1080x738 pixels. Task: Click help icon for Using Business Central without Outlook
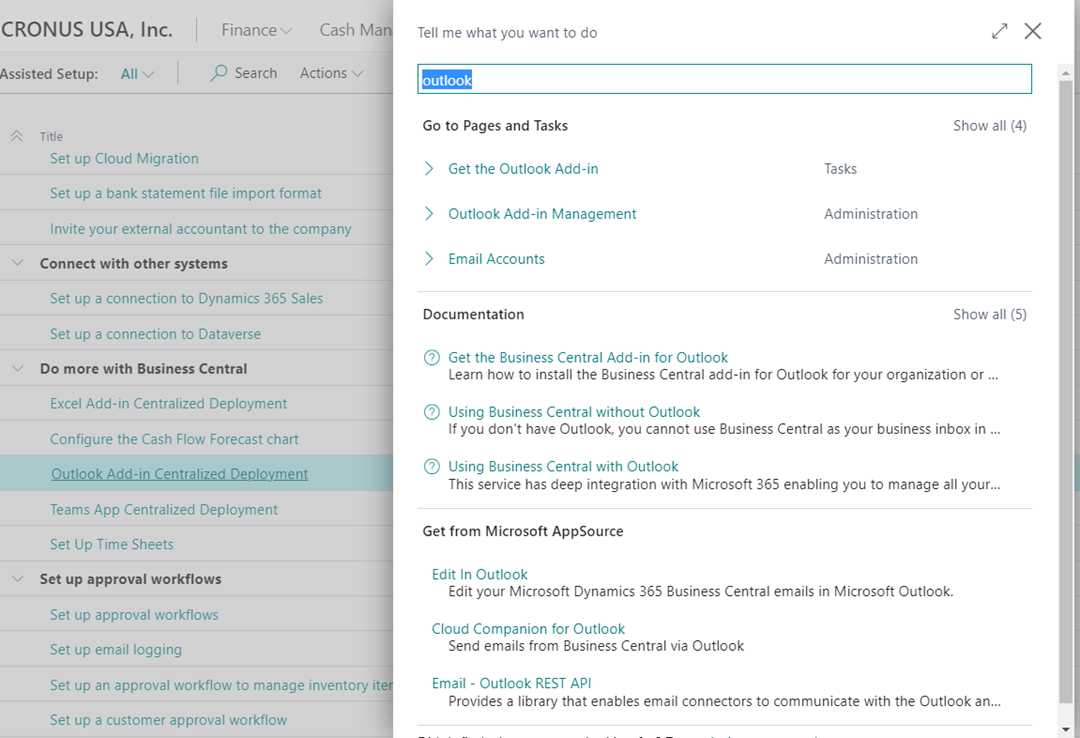[x=432, y=412]
